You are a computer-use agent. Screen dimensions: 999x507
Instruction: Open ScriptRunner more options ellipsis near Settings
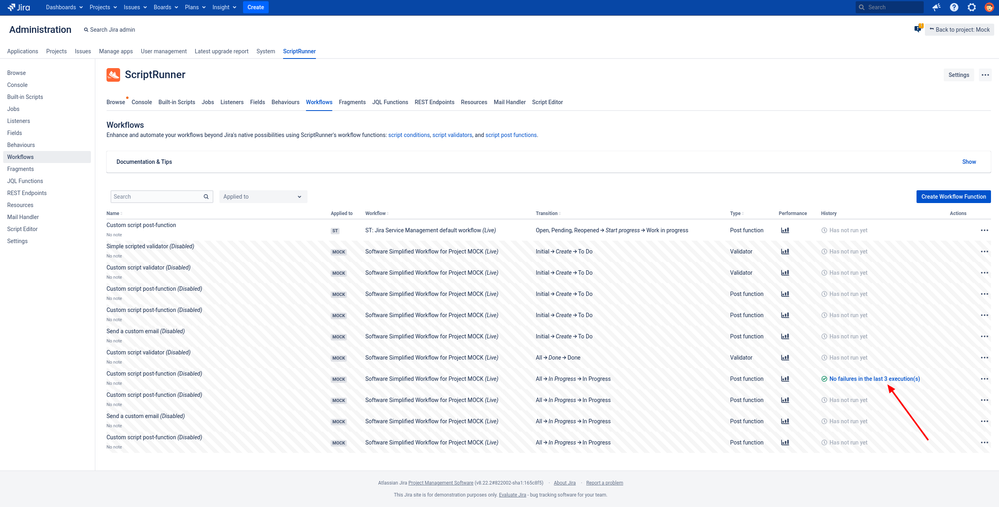coord(985,75)
